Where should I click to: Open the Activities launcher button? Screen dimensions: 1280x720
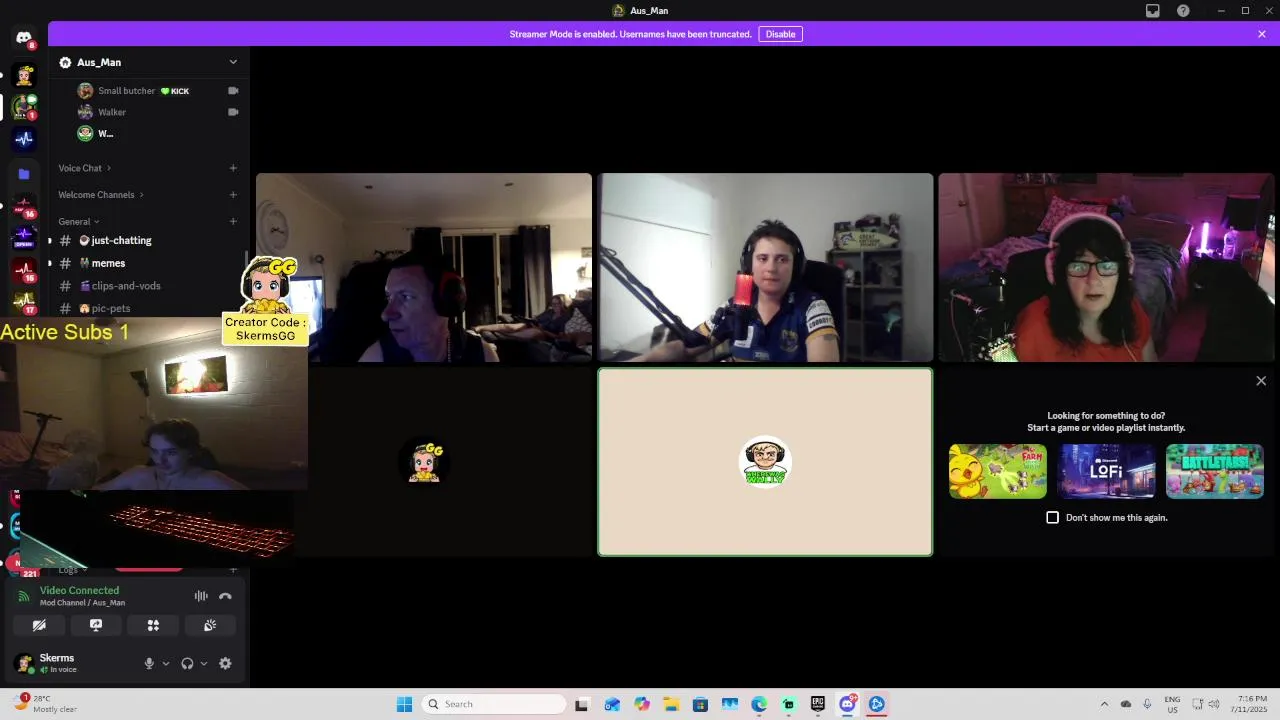pyautogui.click(x=153, y=625)
